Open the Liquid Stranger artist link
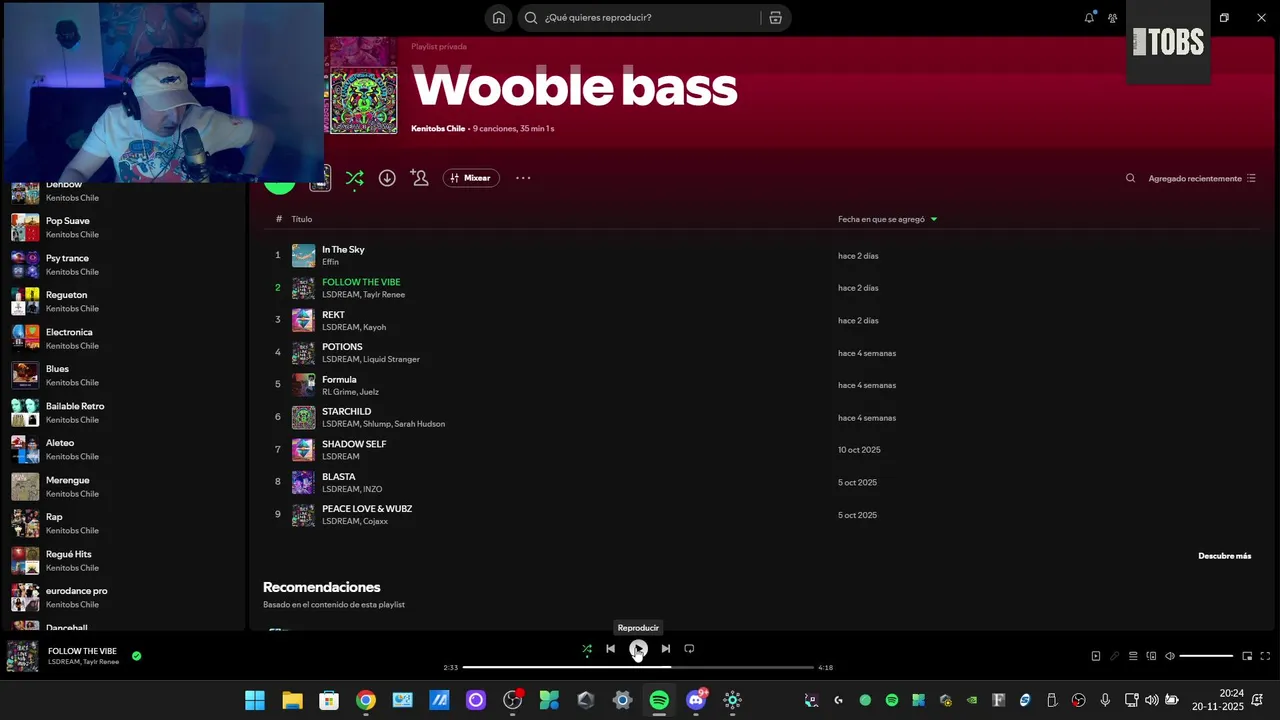1280x720 pixels. pos(391,359)
